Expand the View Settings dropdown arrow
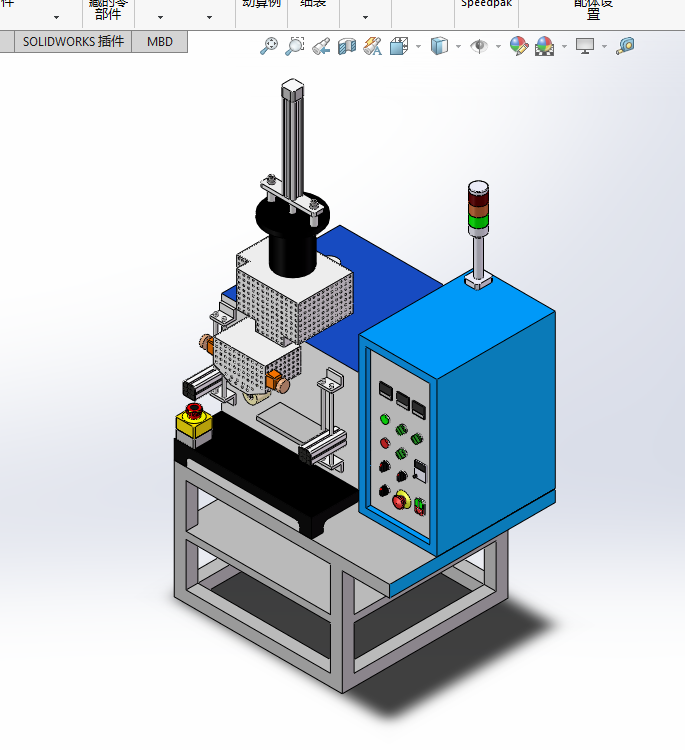685x750 pixels. click(604, 46)
